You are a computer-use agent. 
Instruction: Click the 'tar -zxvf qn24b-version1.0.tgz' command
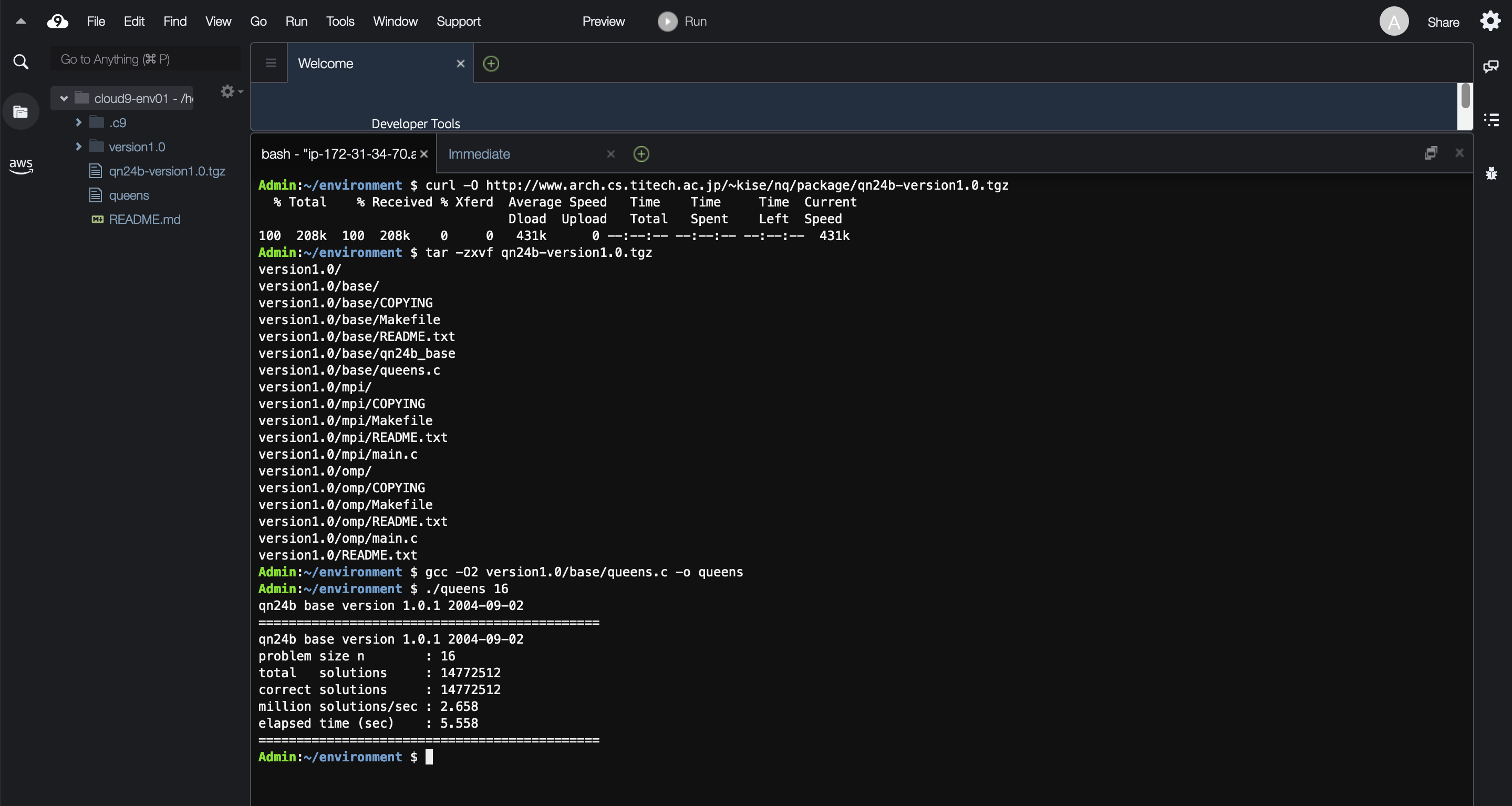click(538, 252)
